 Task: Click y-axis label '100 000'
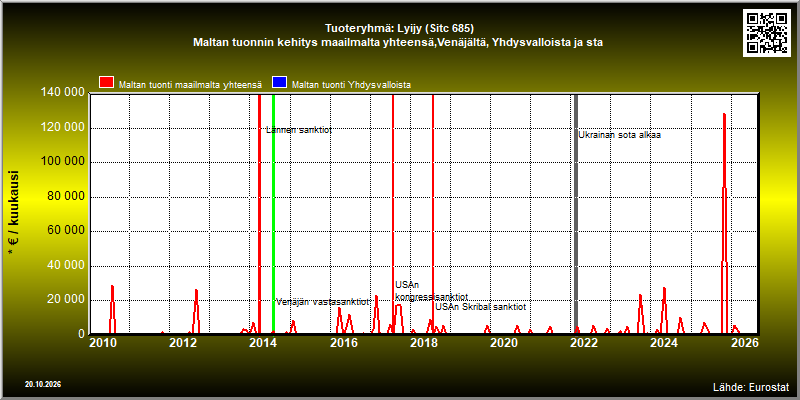pos(62,162)
